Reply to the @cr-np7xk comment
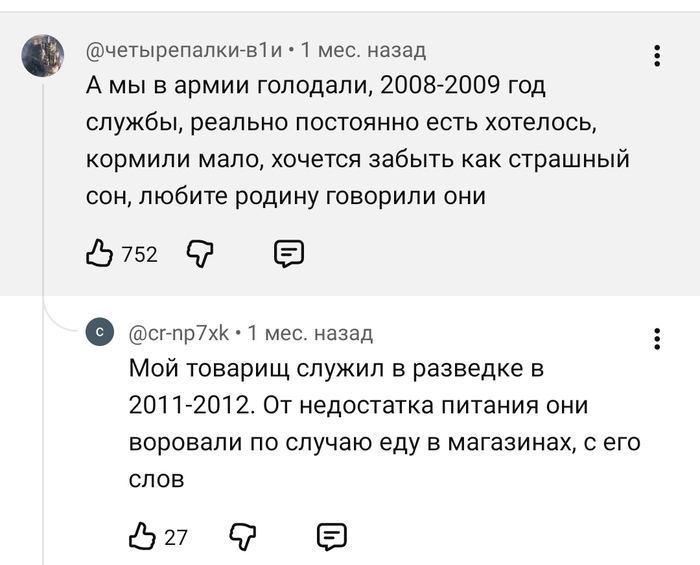The image size is (700, 565). 331,537
